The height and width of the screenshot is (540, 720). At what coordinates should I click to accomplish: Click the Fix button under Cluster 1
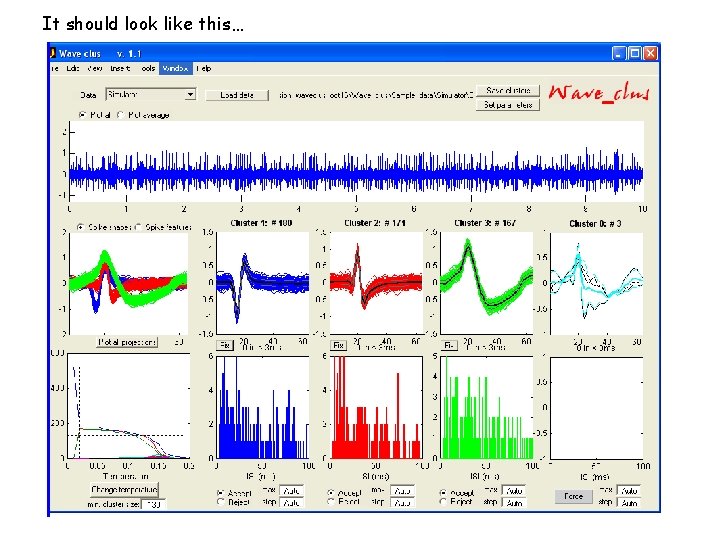225,345
